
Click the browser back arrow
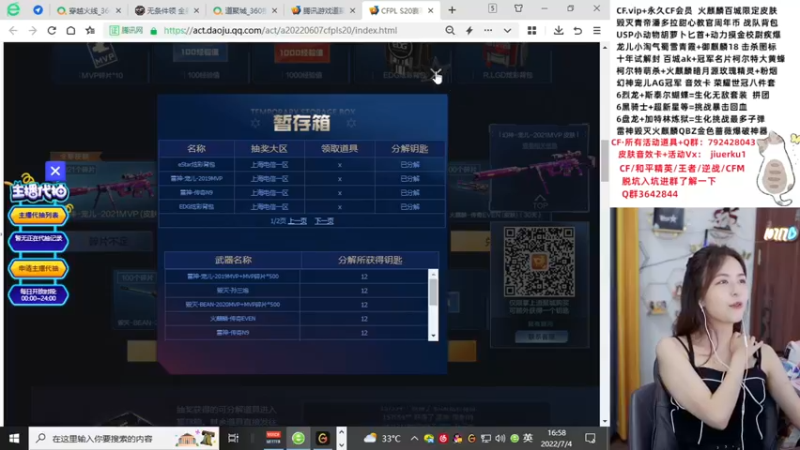13,31
